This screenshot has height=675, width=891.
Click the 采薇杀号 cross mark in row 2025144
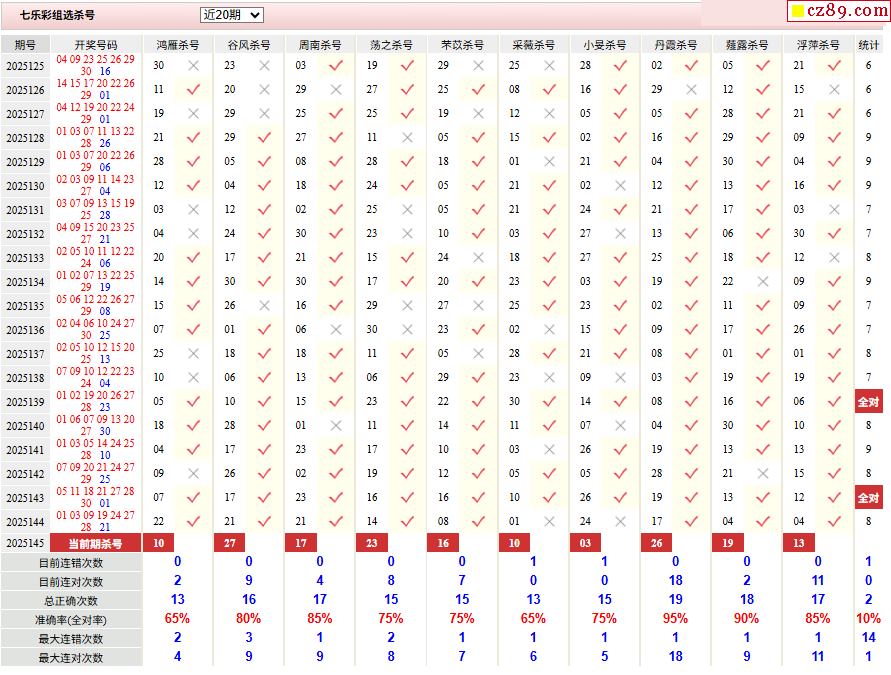[x=549, y=521]
